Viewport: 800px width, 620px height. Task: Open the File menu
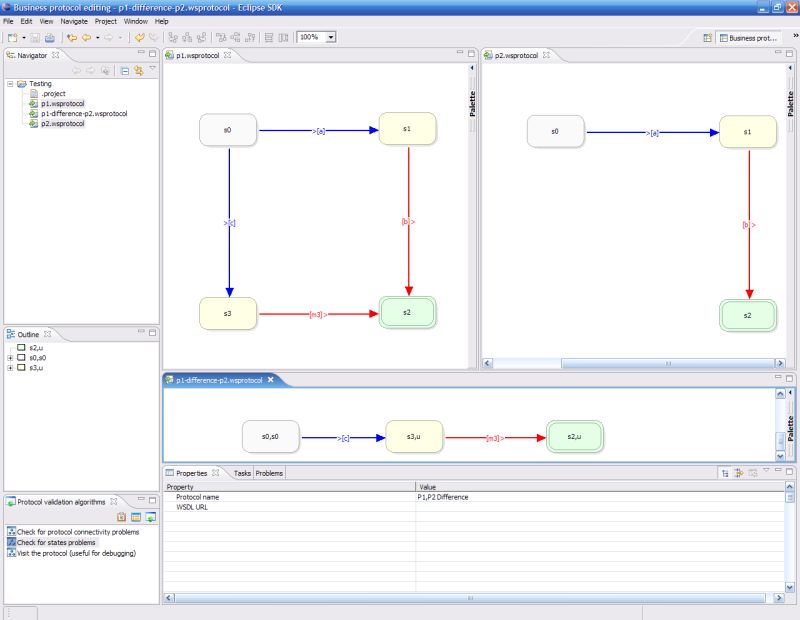(x=8, y=21)
